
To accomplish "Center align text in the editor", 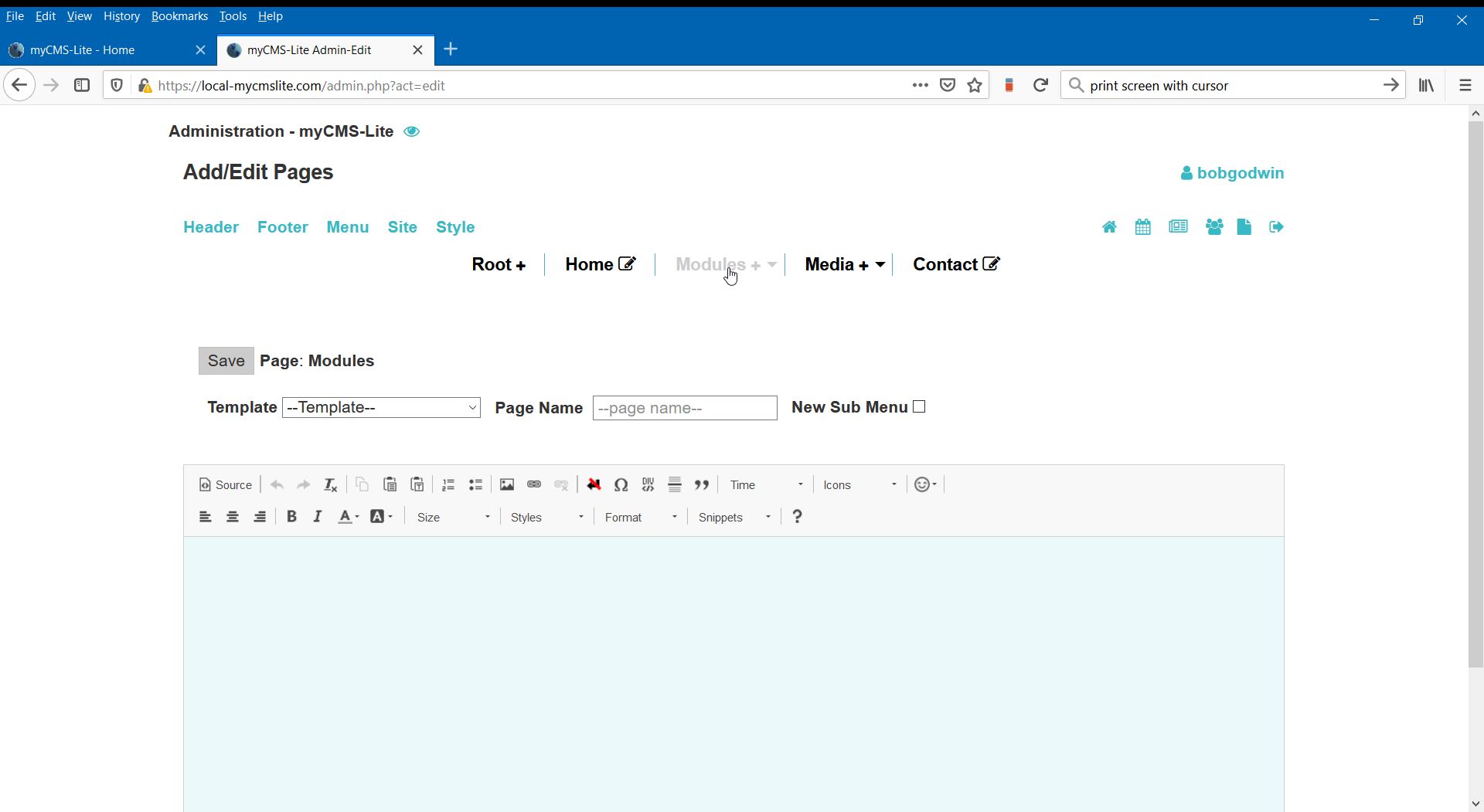I will click(x=233, y=518).
